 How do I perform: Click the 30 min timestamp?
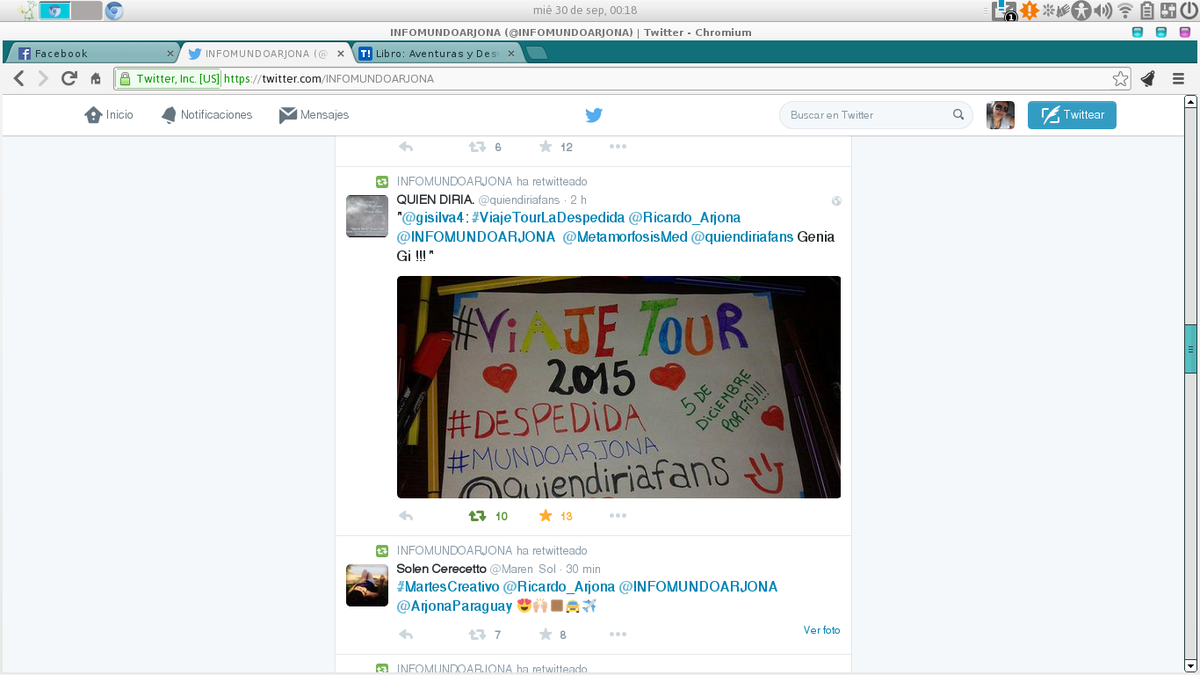point(583,569)
